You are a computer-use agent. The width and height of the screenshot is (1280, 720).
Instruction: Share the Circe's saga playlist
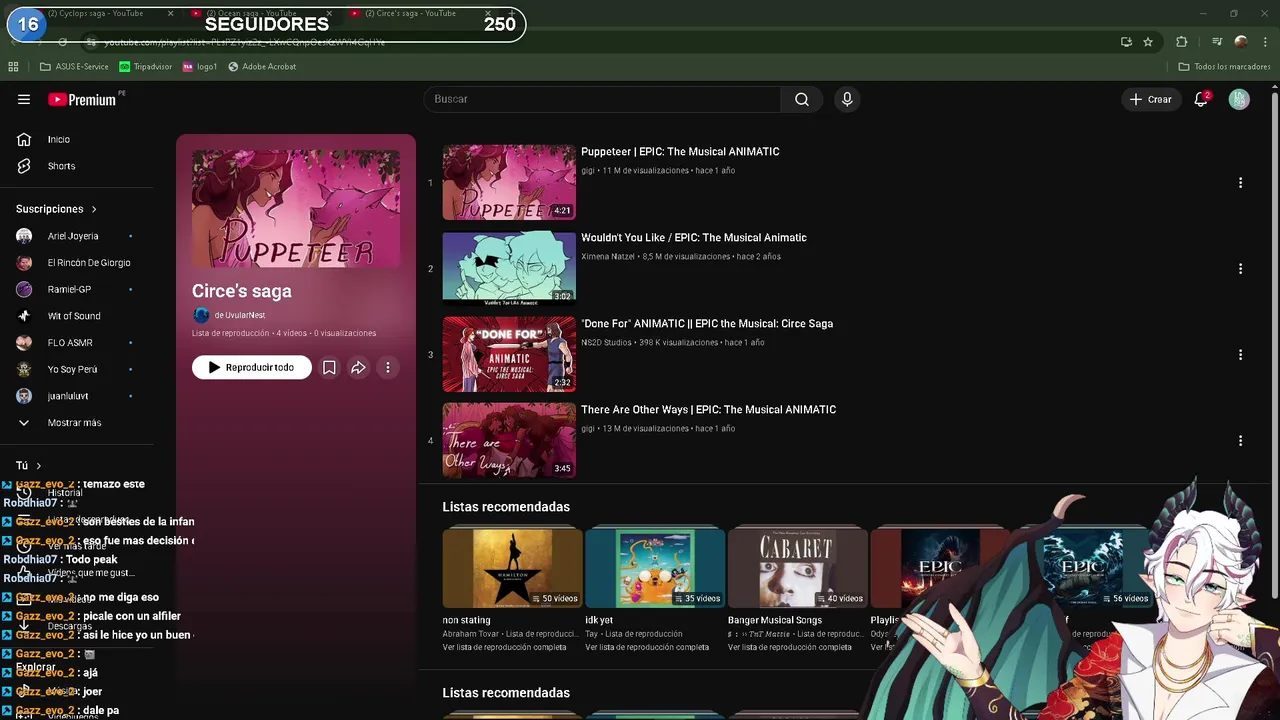coord(358,367)
